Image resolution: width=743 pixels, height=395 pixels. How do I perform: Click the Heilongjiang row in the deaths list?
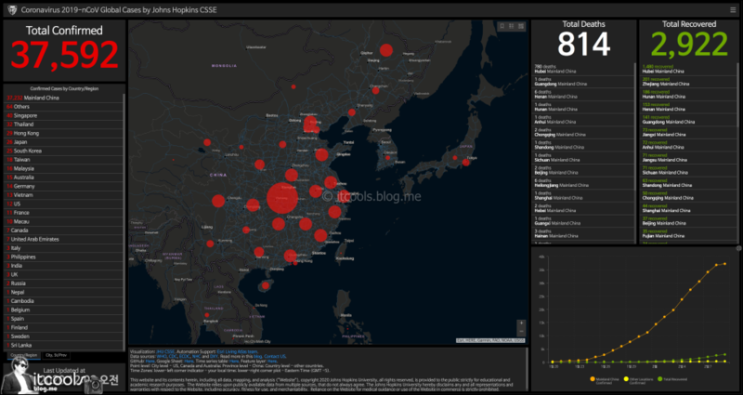tap(583, 183)
